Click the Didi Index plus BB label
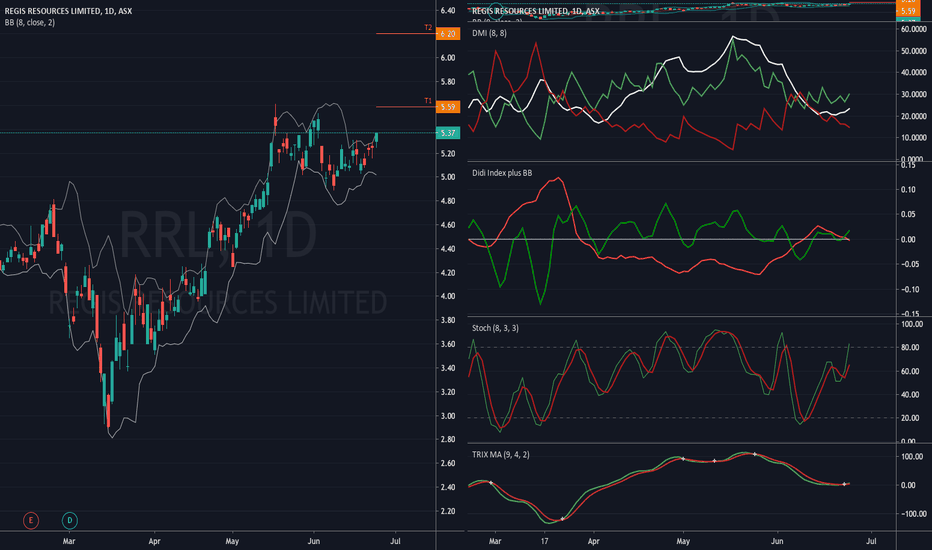This screenshot has height=550, width=932. (x=502, y=173)
